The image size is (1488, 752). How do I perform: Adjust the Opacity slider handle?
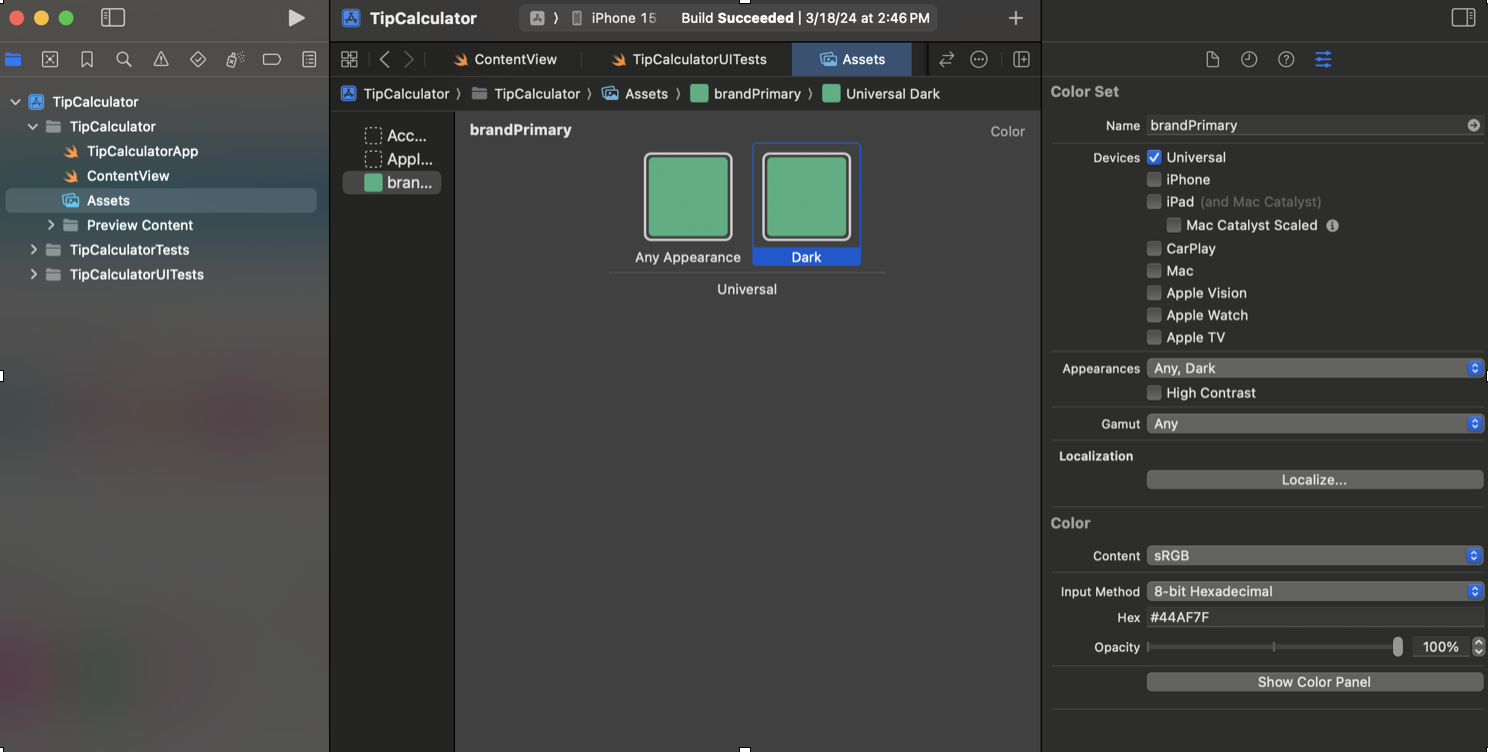coord(1397,647)
